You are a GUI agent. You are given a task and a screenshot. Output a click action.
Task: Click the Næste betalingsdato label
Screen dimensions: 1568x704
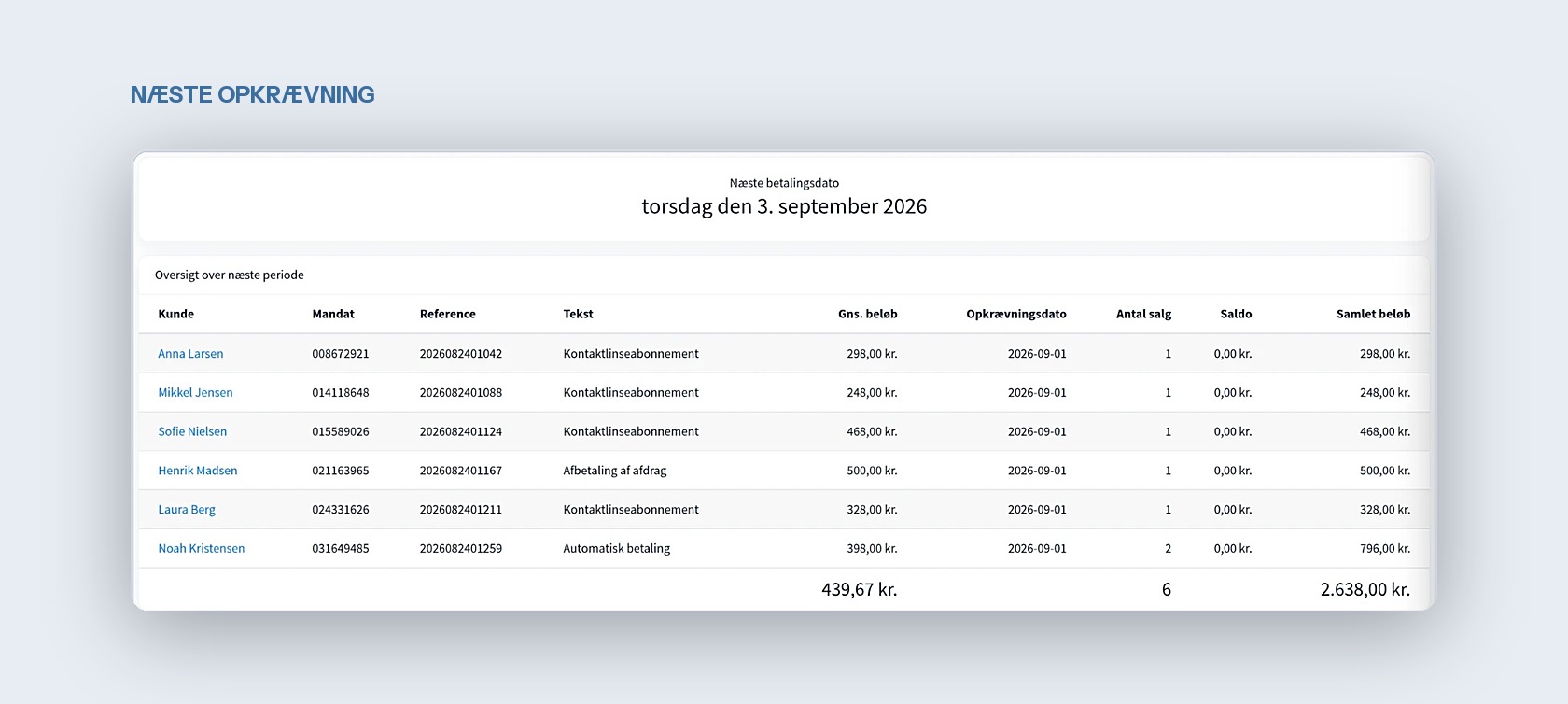(x=784, y=183)
